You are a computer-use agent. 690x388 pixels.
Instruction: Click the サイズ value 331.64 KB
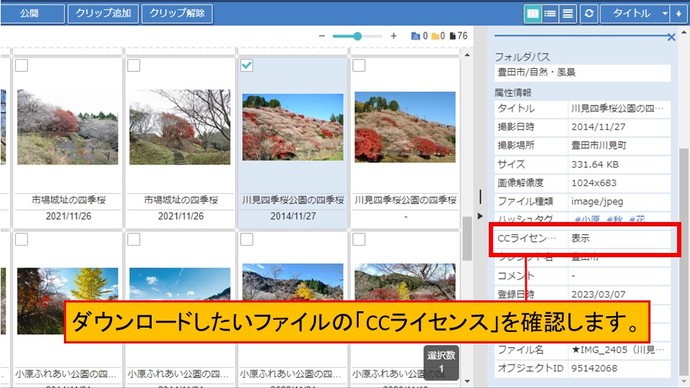click(595, 165)
